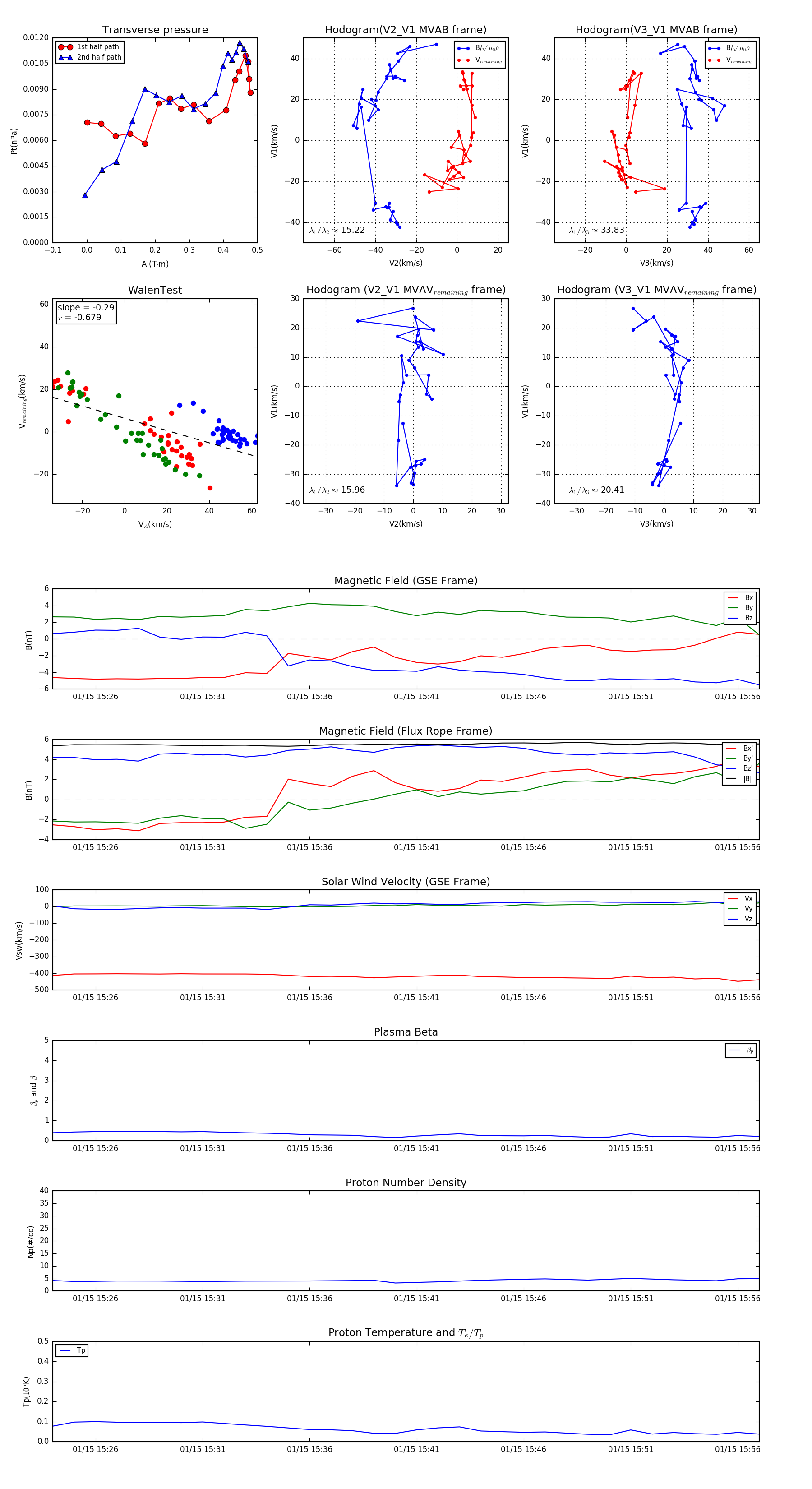Click the 'Vsw(km/s)' axis label
Screen dimensions: 812x1489
click(x=19, y=940)
